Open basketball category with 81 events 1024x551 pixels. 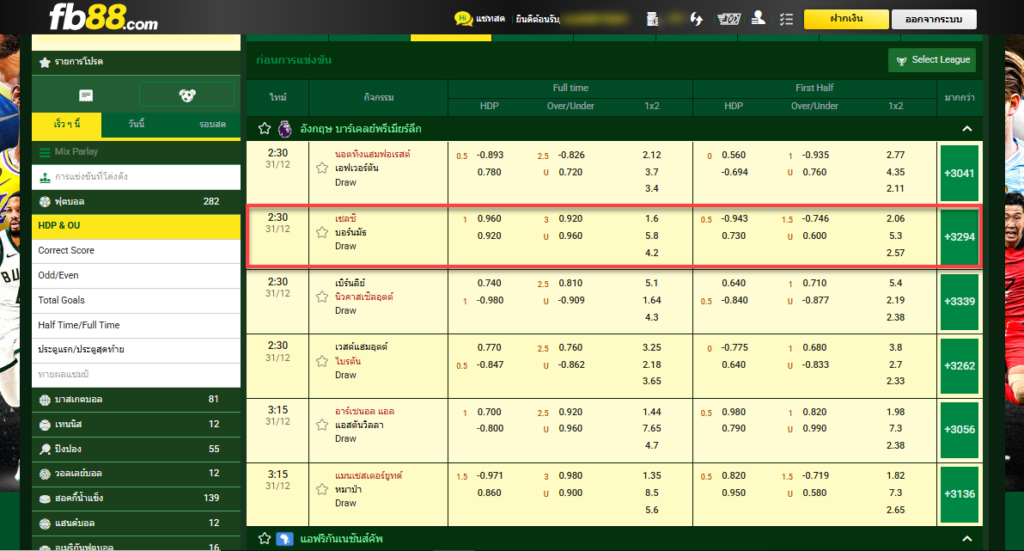(136, 400)
